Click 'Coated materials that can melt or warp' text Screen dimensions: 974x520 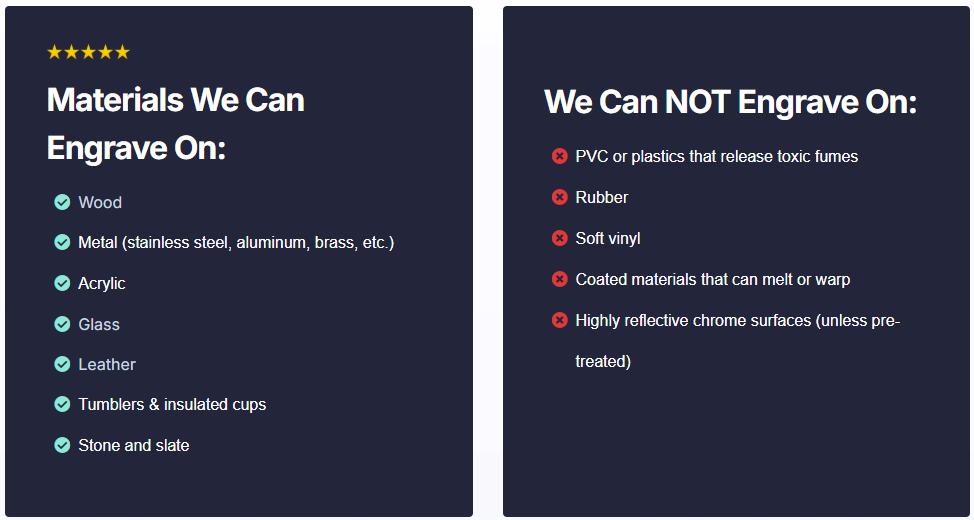(712, 279)
